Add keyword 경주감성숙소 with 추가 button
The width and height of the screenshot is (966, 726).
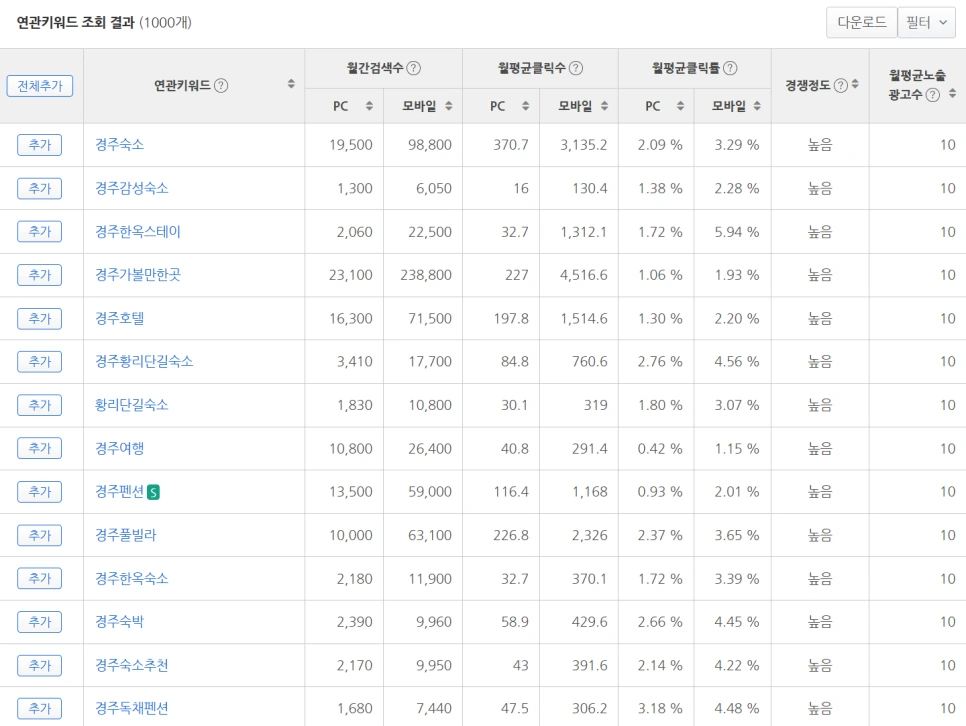tap(39, 189)
